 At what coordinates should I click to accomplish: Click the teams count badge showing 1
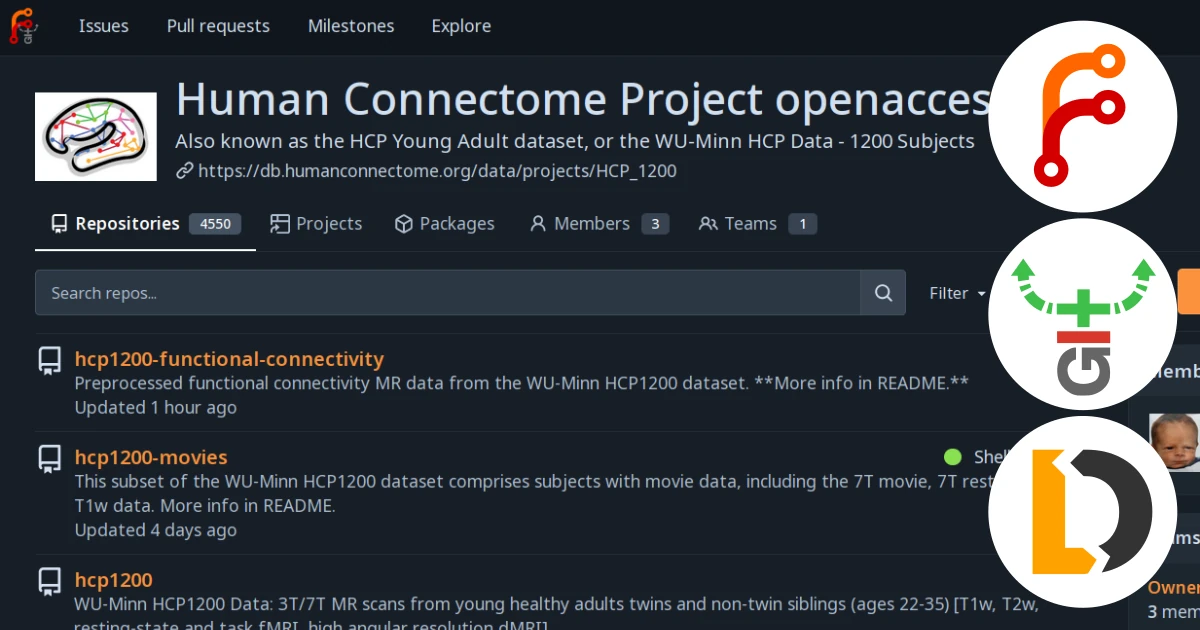(x=802, y=224)
